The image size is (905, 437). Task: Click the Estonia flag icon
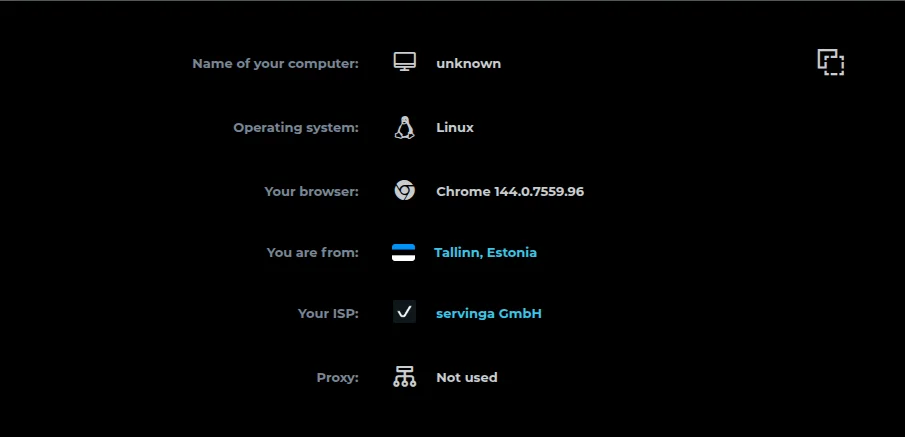pyautogui.click(x=403, y=252)
